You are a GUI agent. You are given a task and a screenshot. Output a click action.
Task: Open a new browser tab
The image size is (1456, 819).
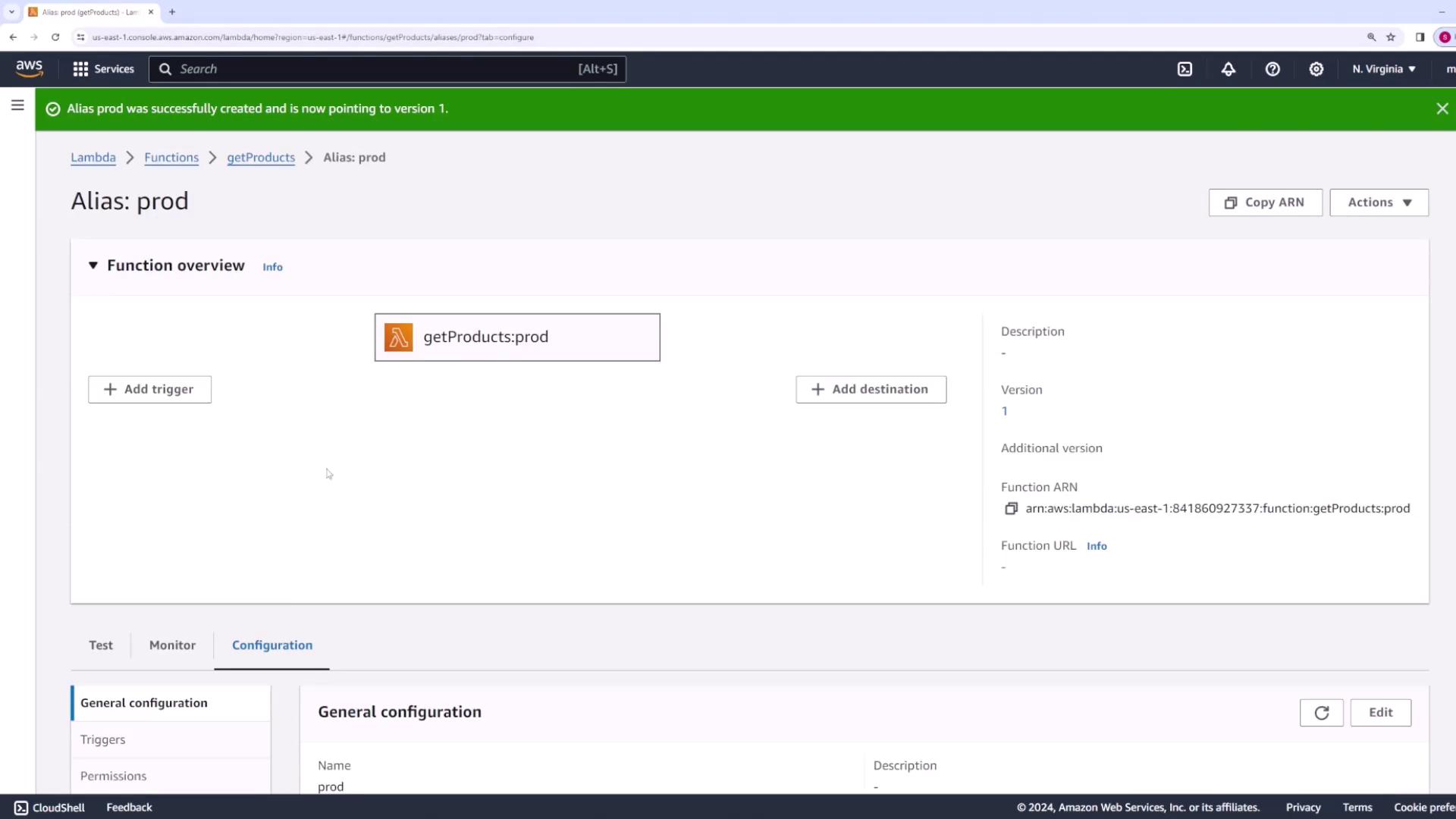pos(172,12)
